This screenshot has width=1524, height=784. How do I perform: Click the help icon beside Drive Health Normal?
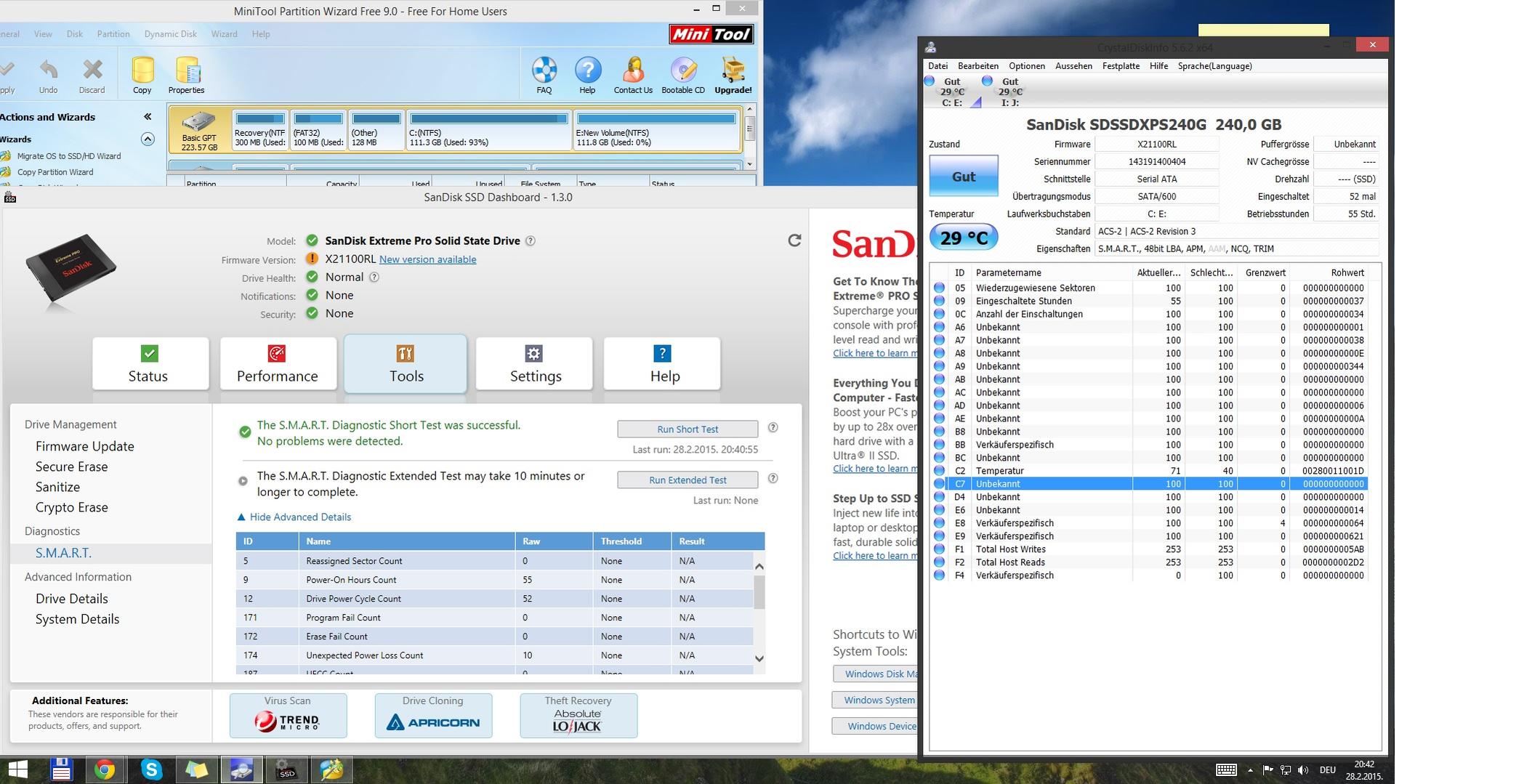(374, 277)
